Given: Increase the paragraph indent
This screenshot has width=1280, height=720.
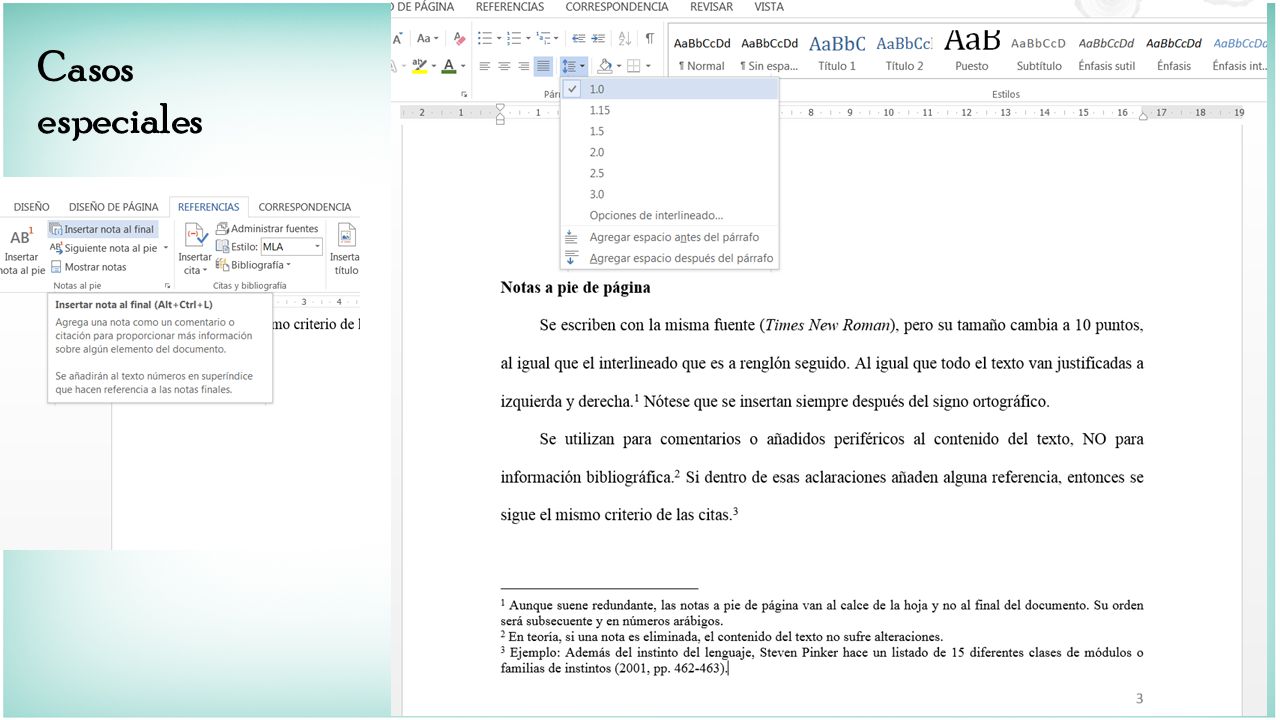Looking at the screenshot, I should tap(599, 38).
